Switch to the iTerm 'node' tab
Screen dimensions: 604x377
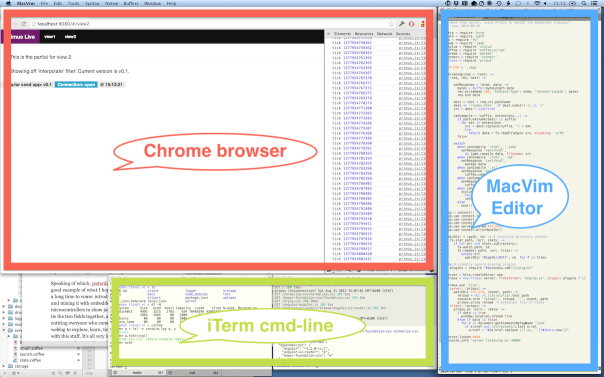138,373
